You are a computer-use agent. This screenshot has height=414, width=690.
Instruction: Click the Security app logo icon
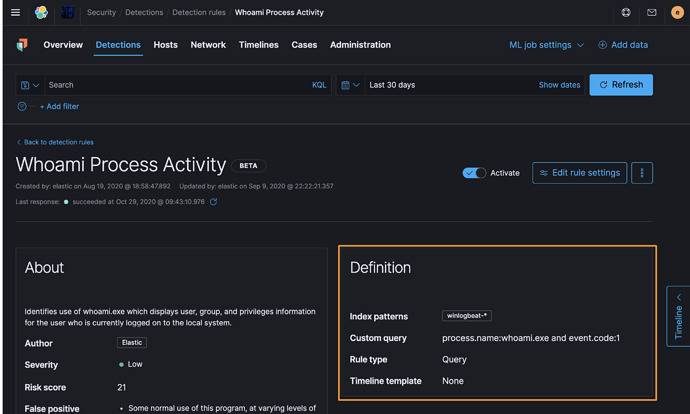coord(22,45)
